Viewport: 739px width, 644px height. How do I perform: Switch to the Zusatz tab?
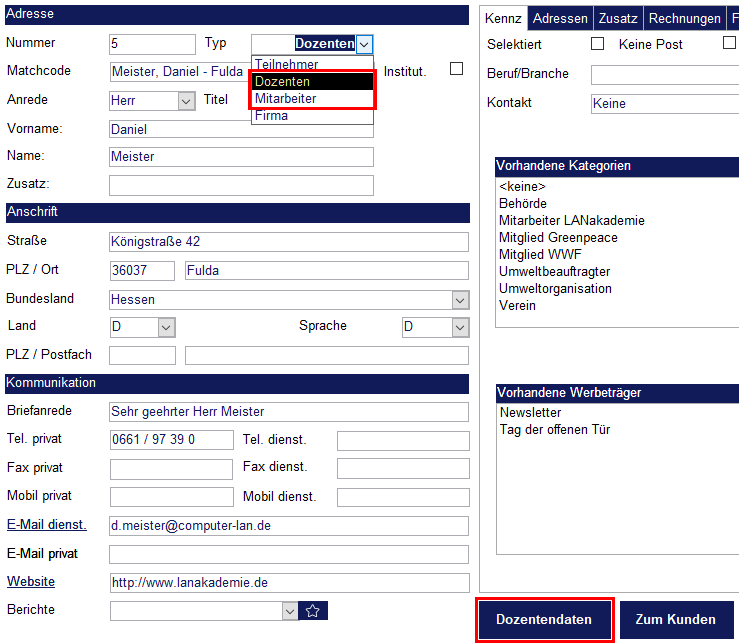(619, 19)
